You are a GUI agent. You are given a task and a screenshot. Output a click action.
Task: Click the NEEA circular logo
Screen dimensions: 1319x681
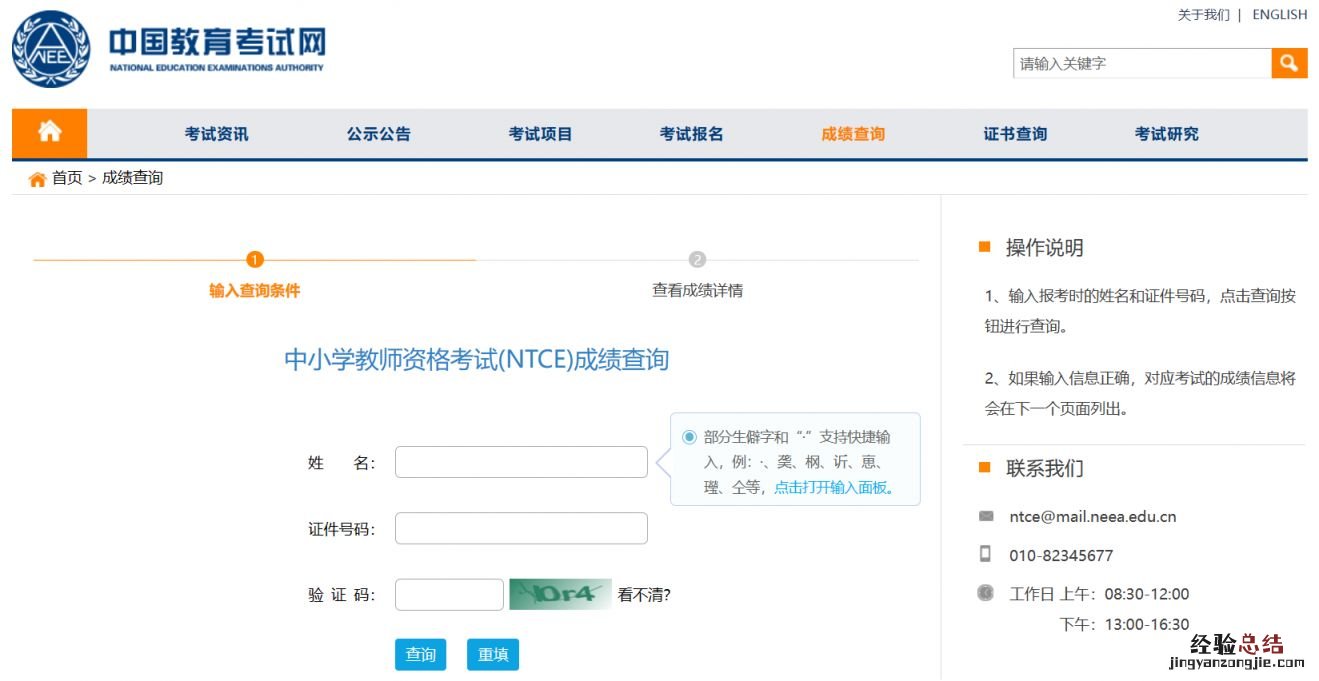tap(51, 49)
